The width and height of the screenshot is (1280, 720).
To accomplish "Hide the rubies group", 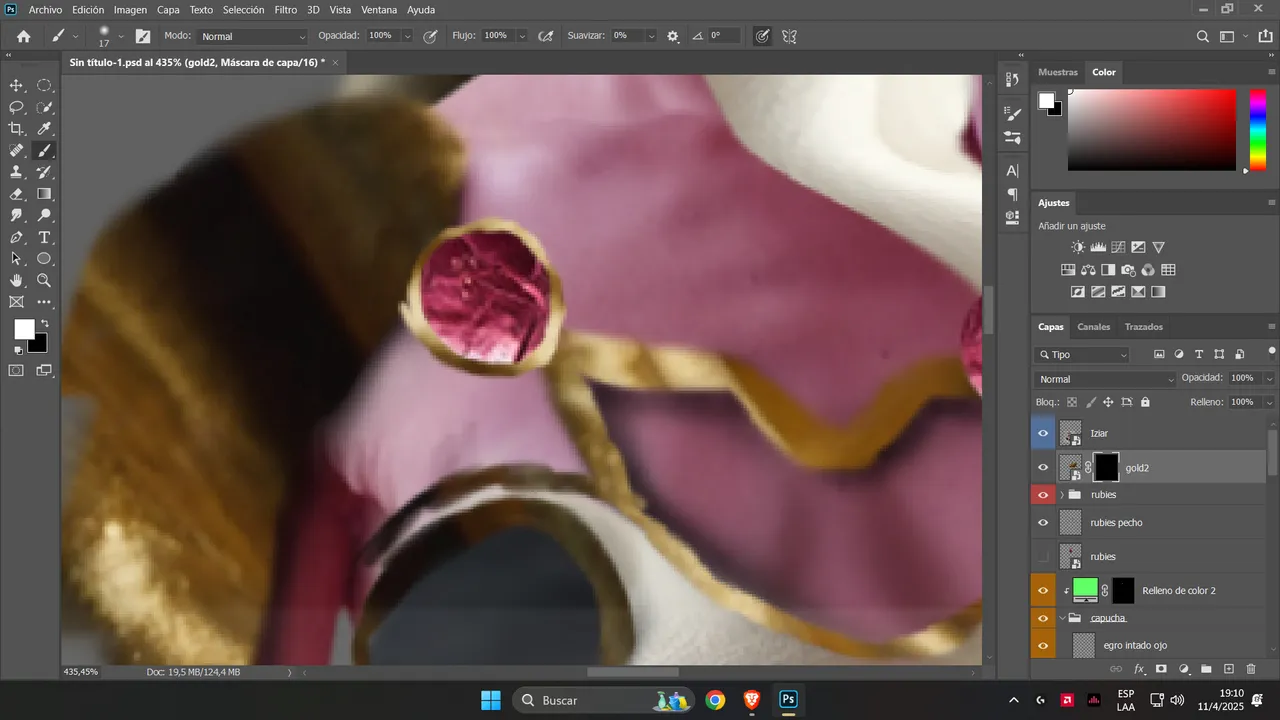I will [1043, 495].
